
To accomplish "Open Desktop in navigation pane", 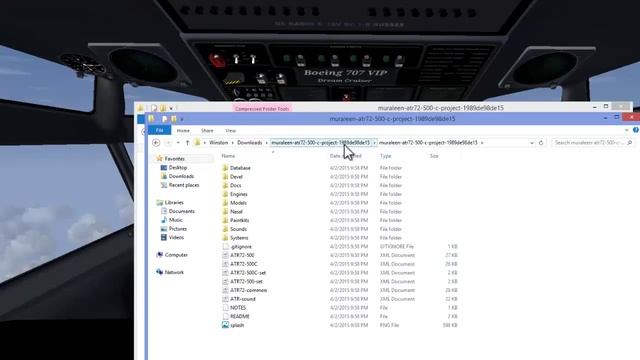I will coord(178,168).
